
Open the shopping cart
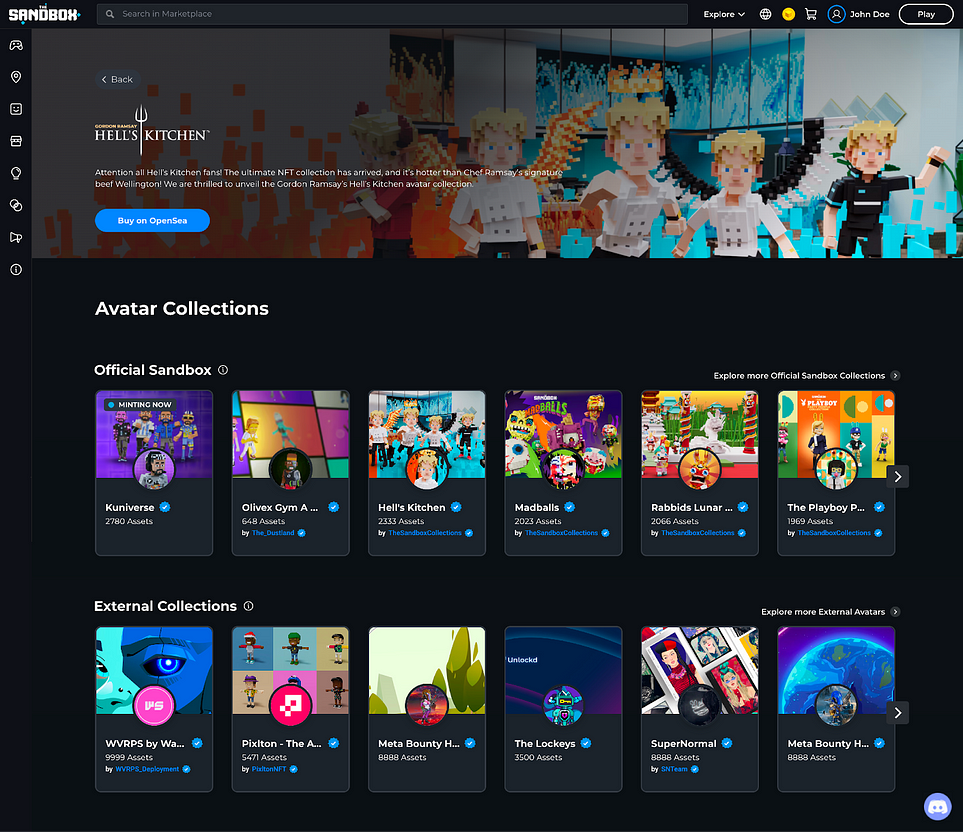pos(811,14)
